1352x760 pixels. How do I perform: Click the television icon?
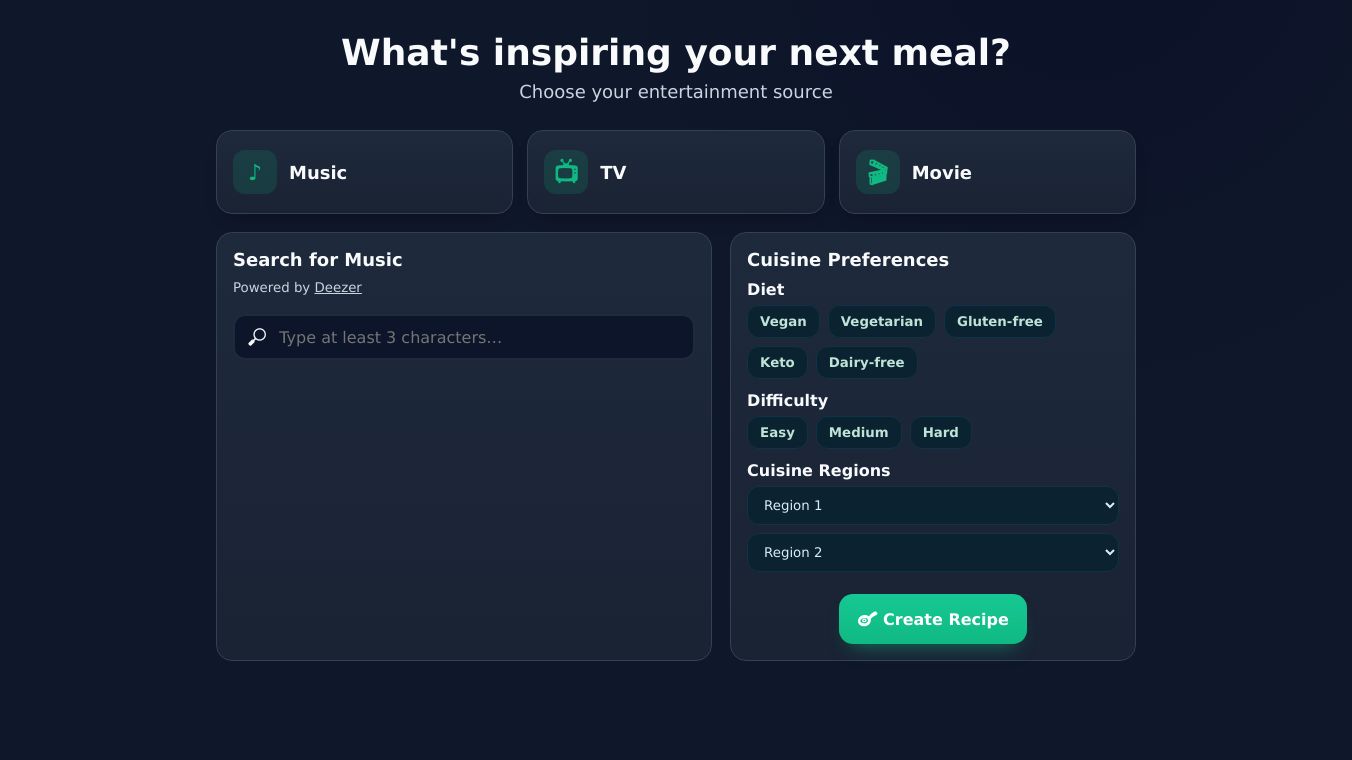566,172
